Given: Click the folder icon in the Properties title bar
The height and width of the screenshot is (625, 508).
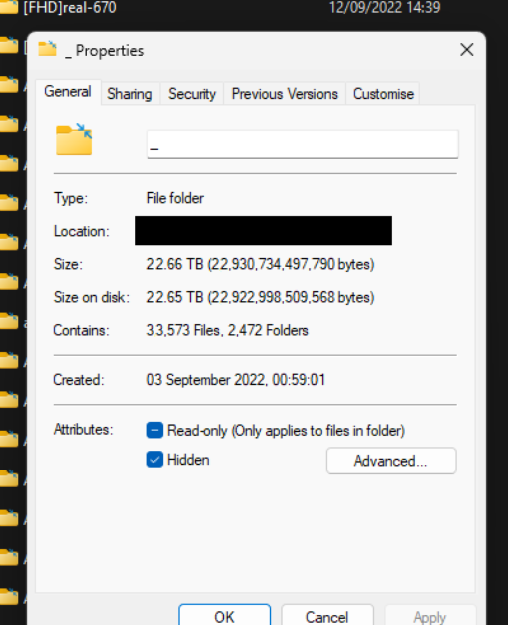Looking at the screenshot, I should 47,49.
